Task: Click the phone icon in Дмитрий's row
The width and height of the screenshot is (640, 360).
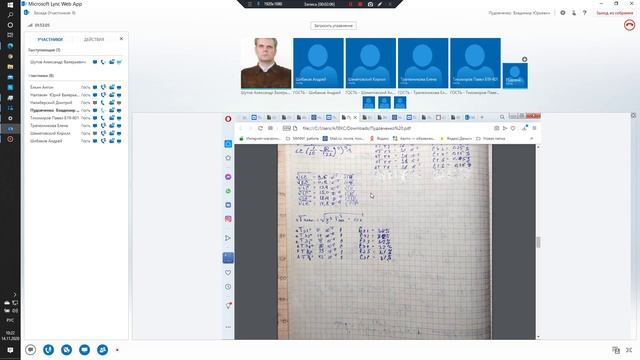Action: coord(103,103)
